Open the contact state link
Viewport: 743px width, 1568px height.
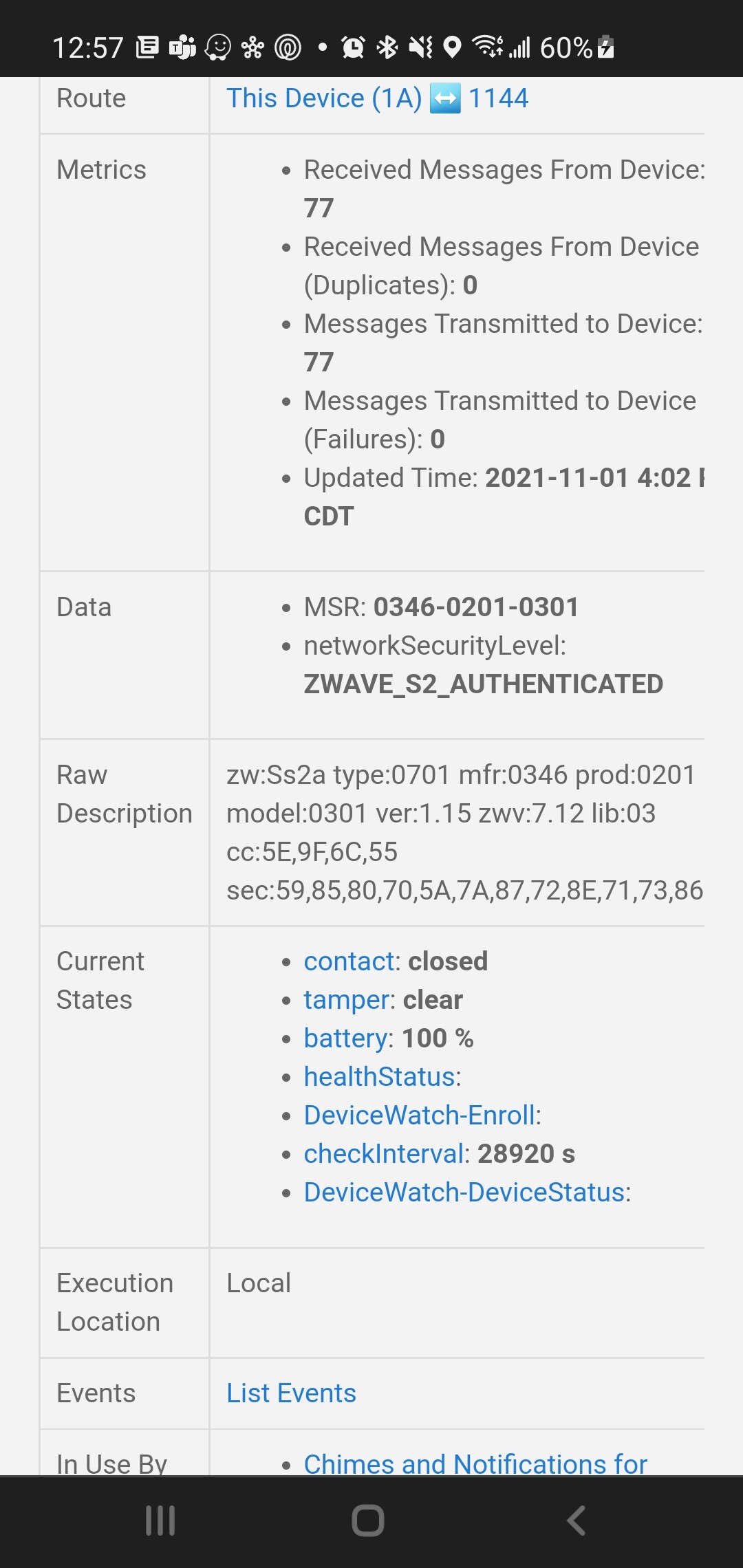(x=349, y=961)
